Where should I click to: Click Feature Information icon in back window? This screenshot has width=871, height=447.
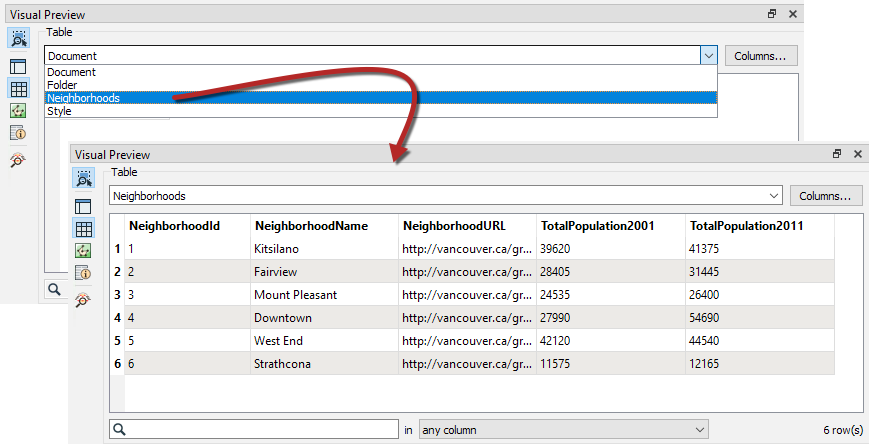point(18,133)
